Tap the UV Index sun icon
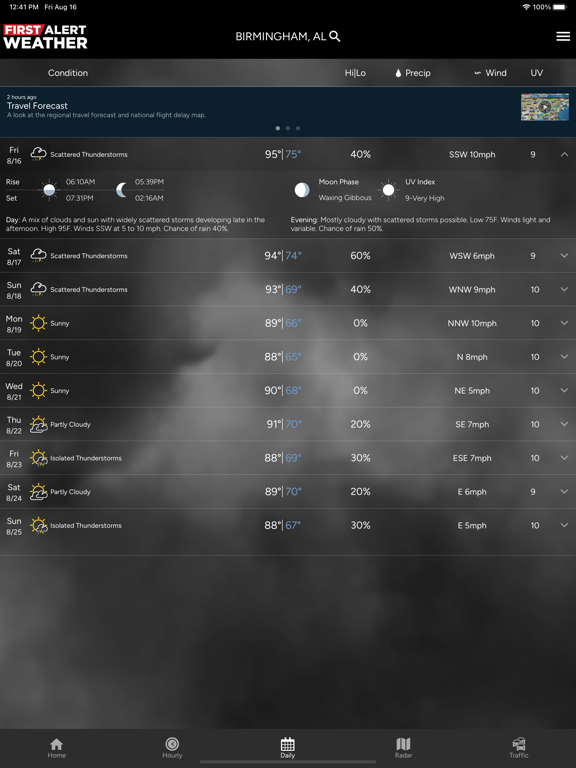Screen dimensions: 576x768 coord(388,190)
